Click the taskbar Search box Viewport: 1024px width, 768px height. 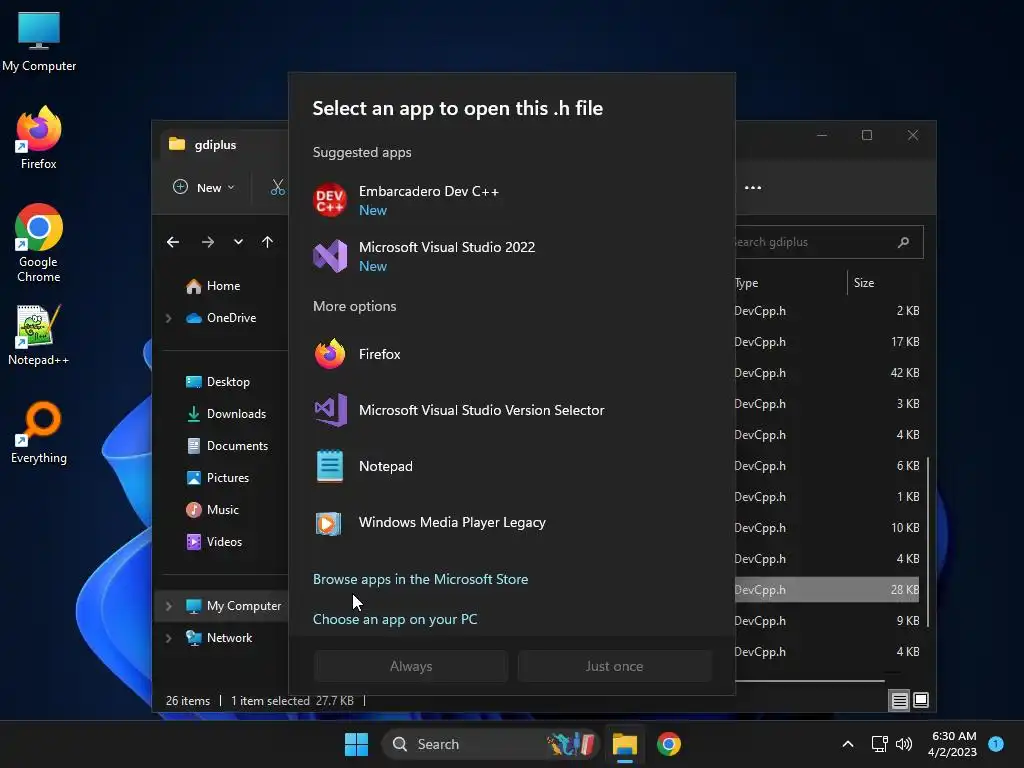490,744
